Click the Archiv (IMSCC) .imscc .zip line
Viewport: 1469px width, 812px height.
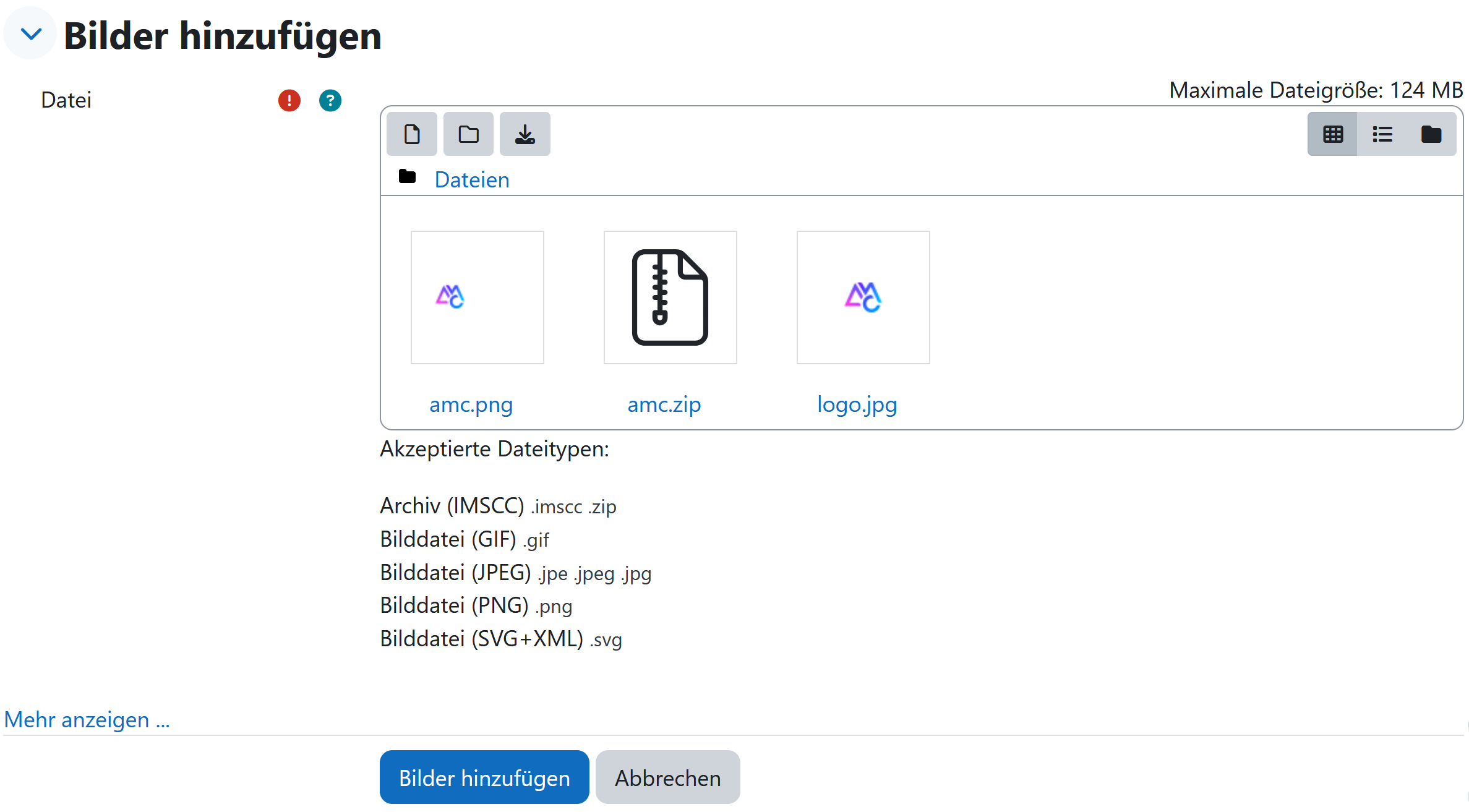499,506
